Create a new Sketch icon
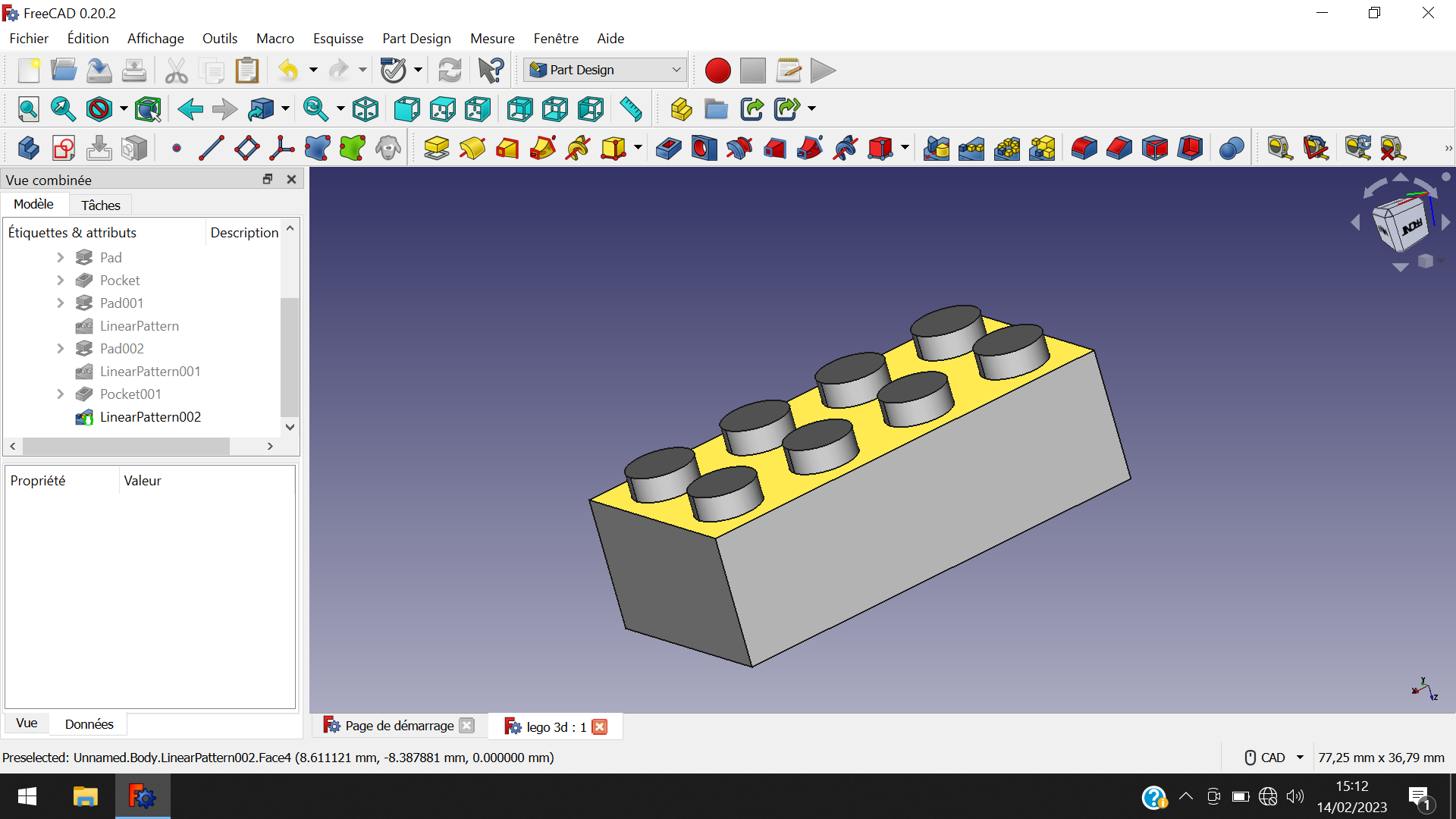Viewport: 1456px width, 819px height. point(64,148)
